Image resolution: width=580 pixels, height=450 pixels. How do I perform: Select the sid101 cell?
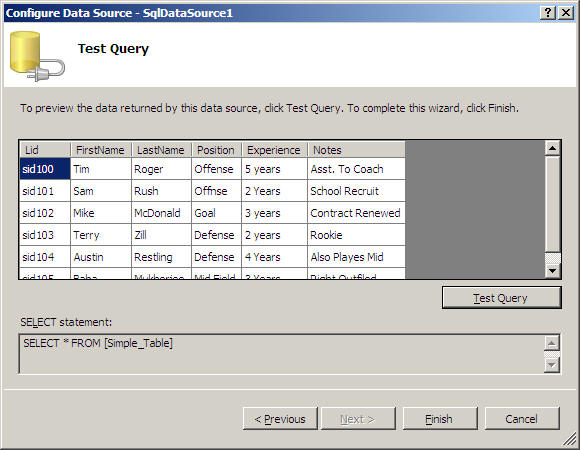coord(45,191)
